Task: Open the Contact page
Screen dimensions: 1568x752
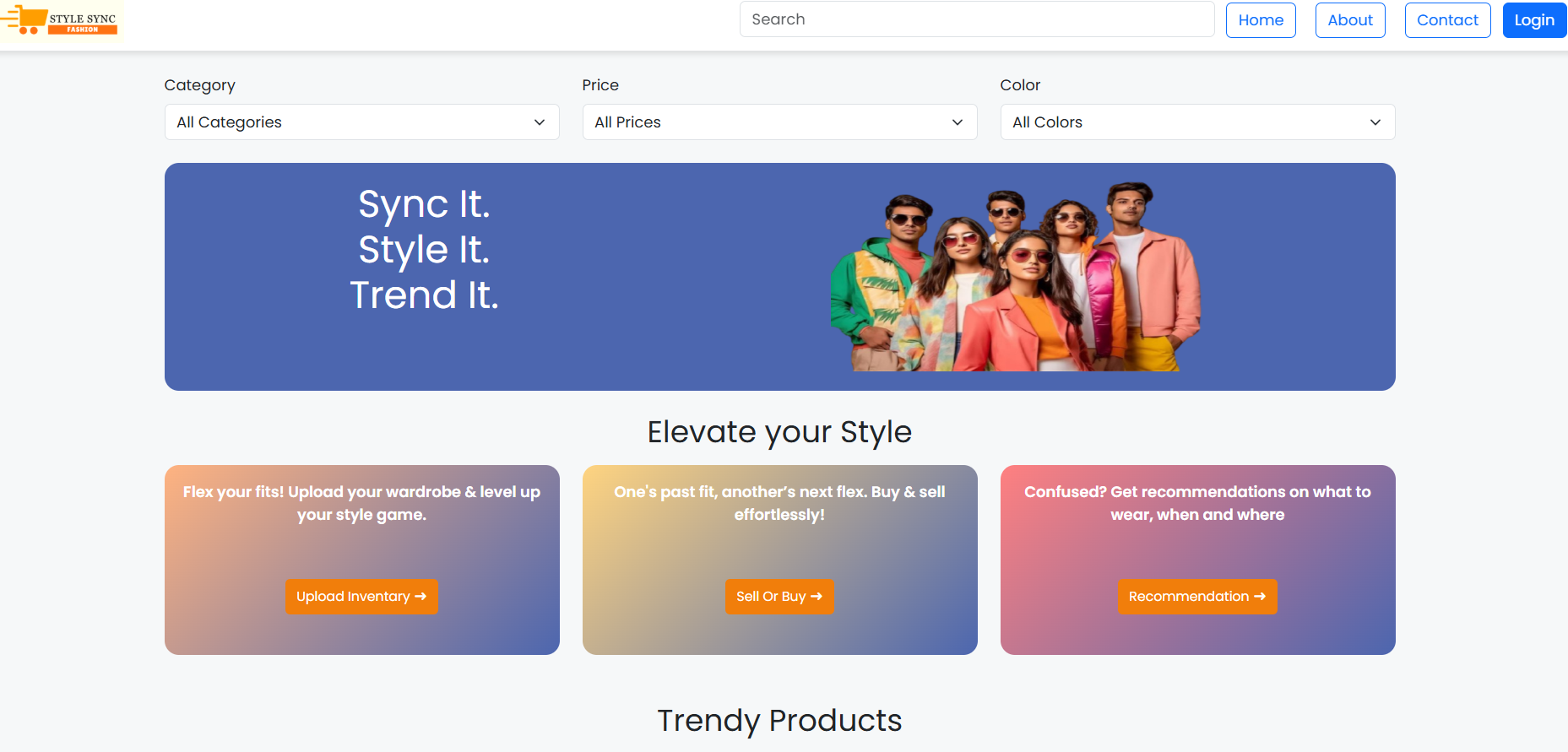Action: [x=1447, y=20]
